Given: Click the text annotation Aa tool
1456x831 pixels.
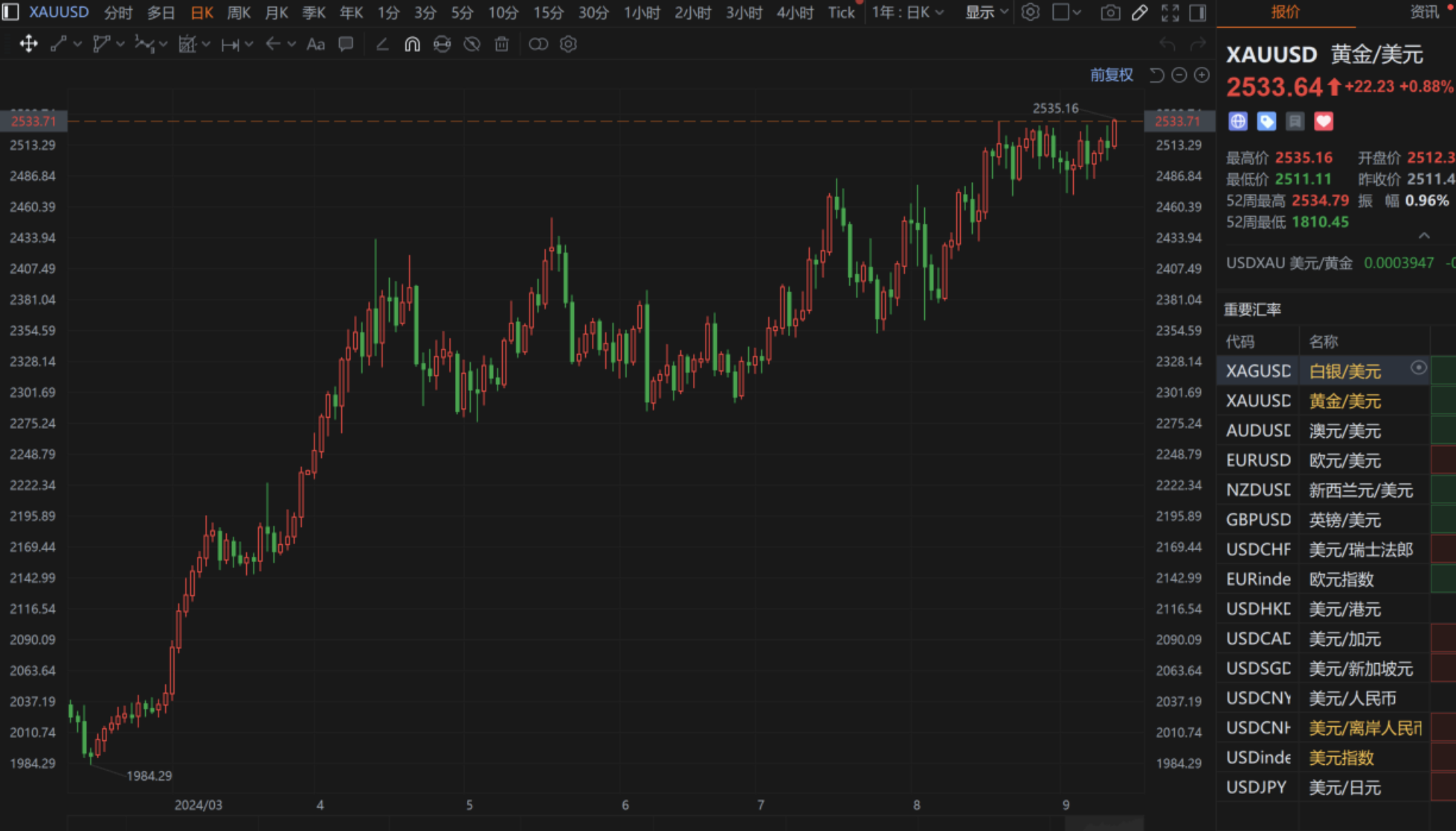Looking at the screenshot, I should click(x=315, y=44).
